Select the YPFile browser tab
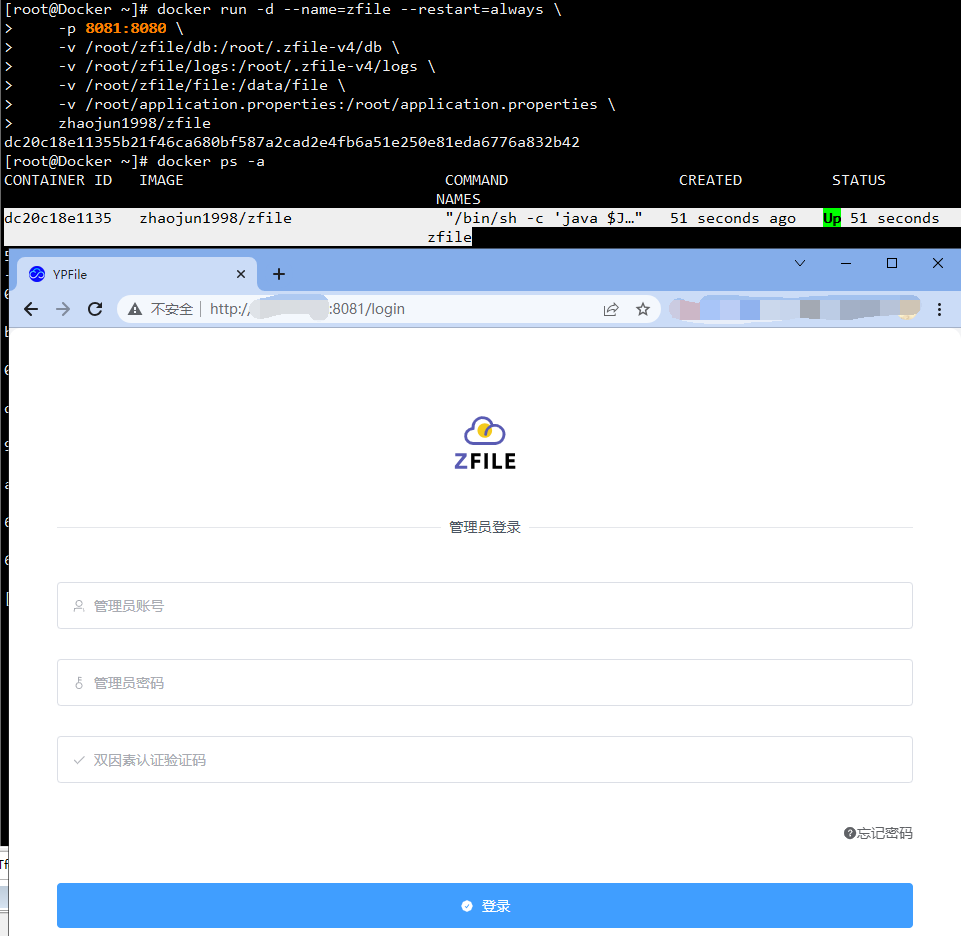Screen dimensions: 961x936 [x=137, y=274]
